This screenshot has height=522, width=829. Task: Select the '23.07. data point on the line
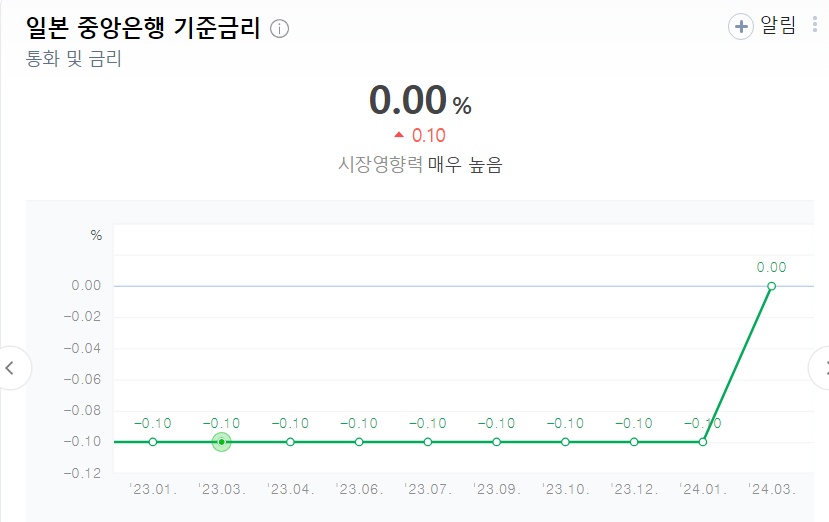tap(428, 441)
